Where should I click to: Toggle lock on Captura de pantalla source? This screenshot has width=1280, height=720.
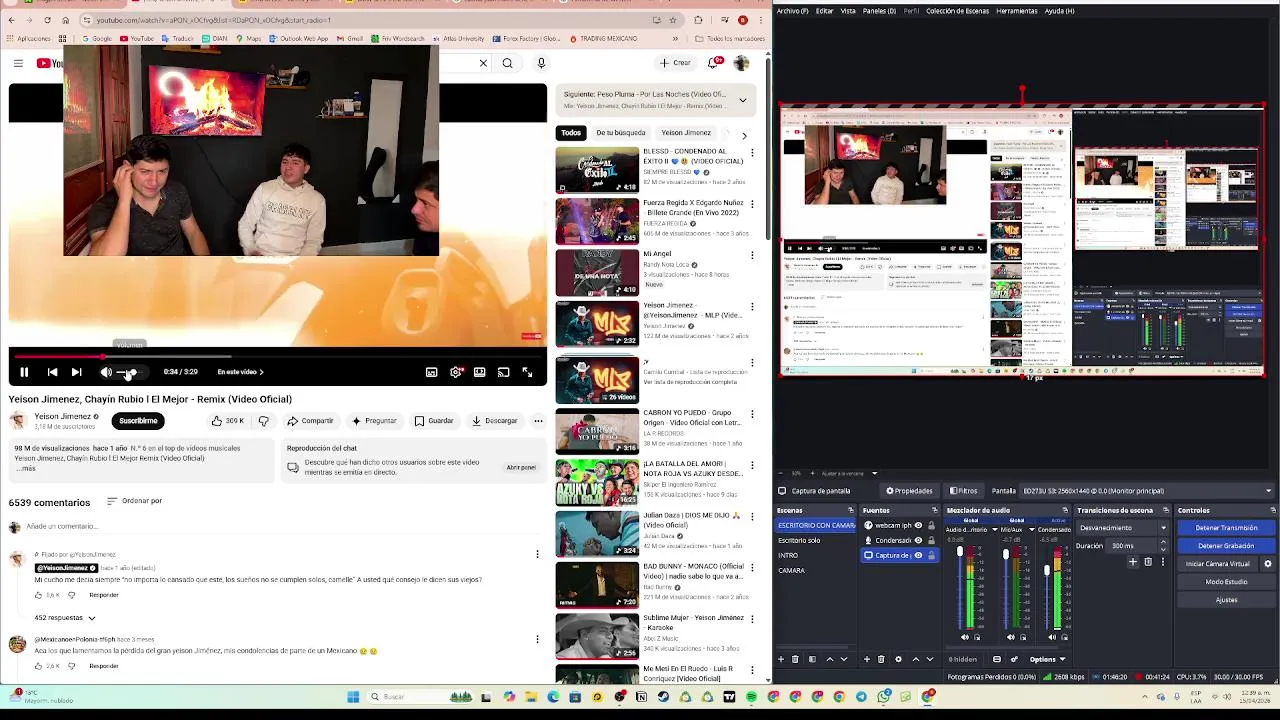point(931,555)
